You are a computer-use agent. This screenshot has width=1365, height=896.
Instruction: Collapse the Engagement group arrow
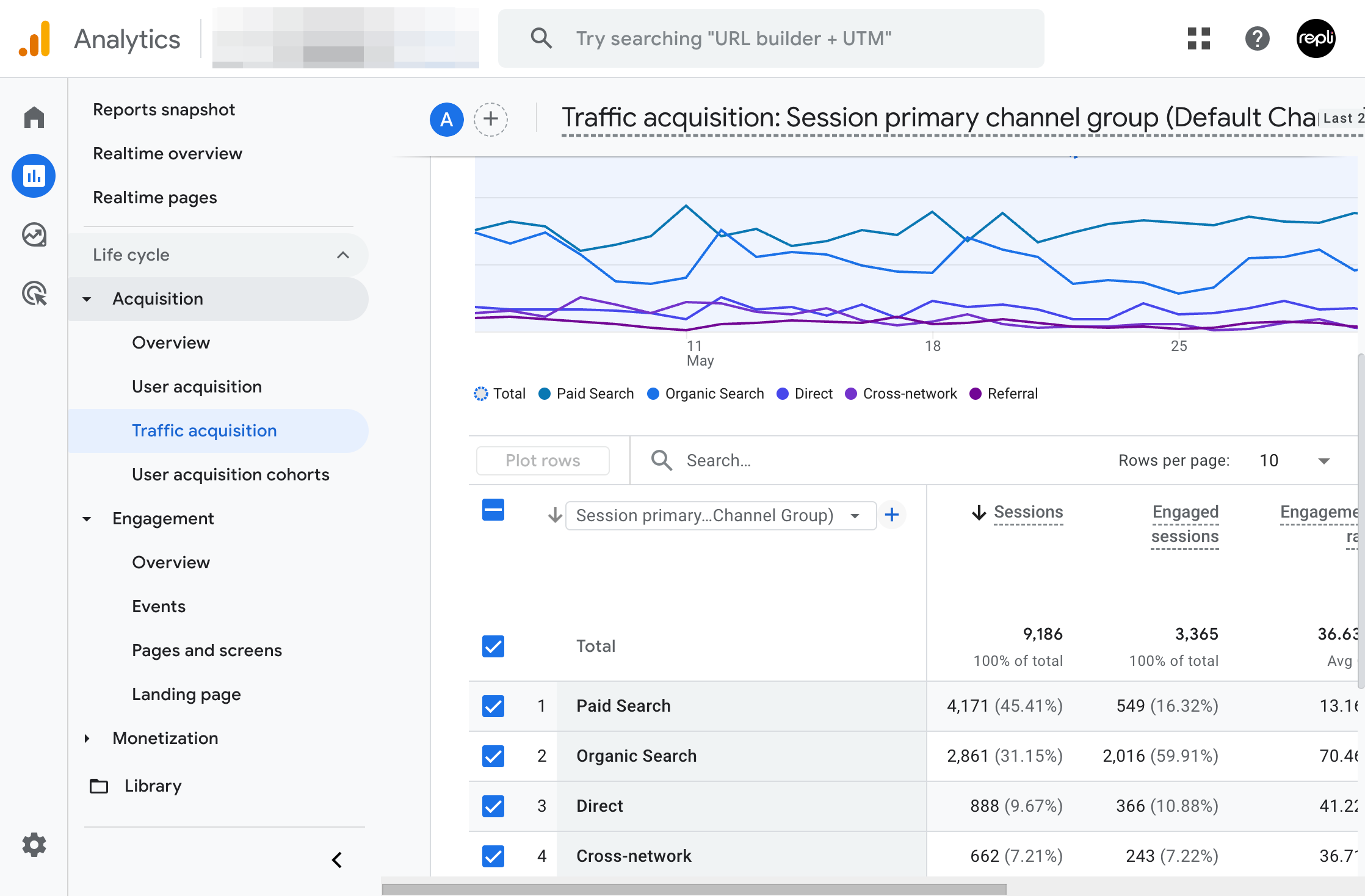point(87,519)
